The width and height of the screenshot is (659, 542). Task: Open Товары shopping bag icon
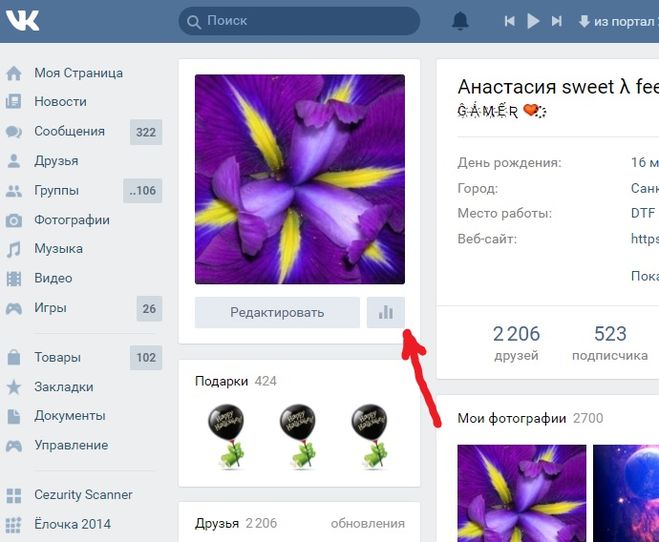pyautogui.click(x=13, y=358)
